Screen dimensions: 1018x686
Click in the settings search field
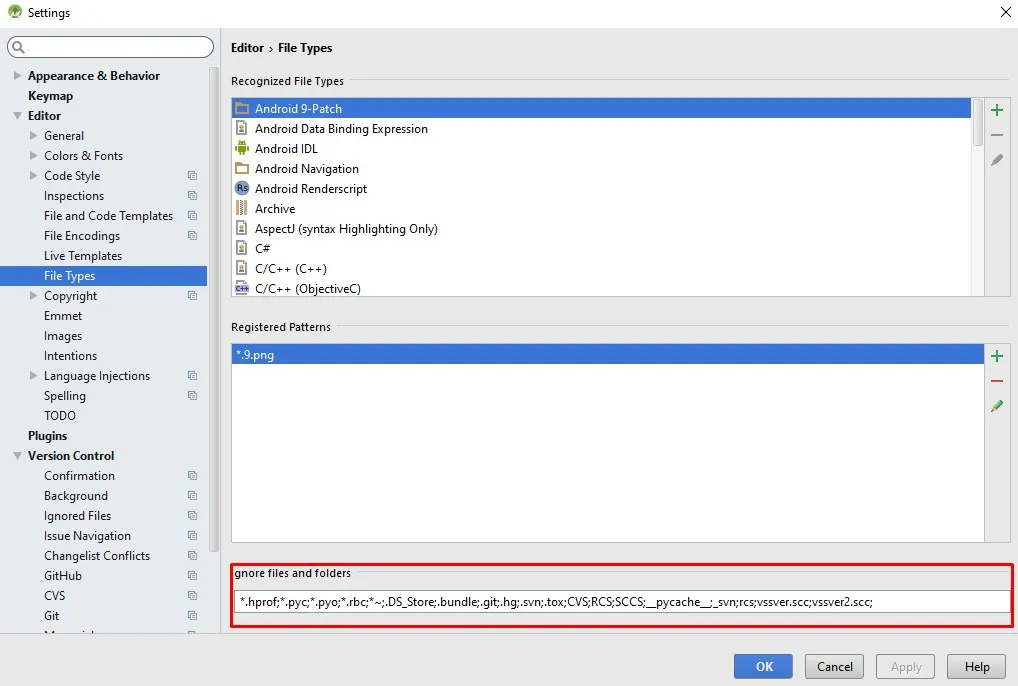[x=110, y=47]
